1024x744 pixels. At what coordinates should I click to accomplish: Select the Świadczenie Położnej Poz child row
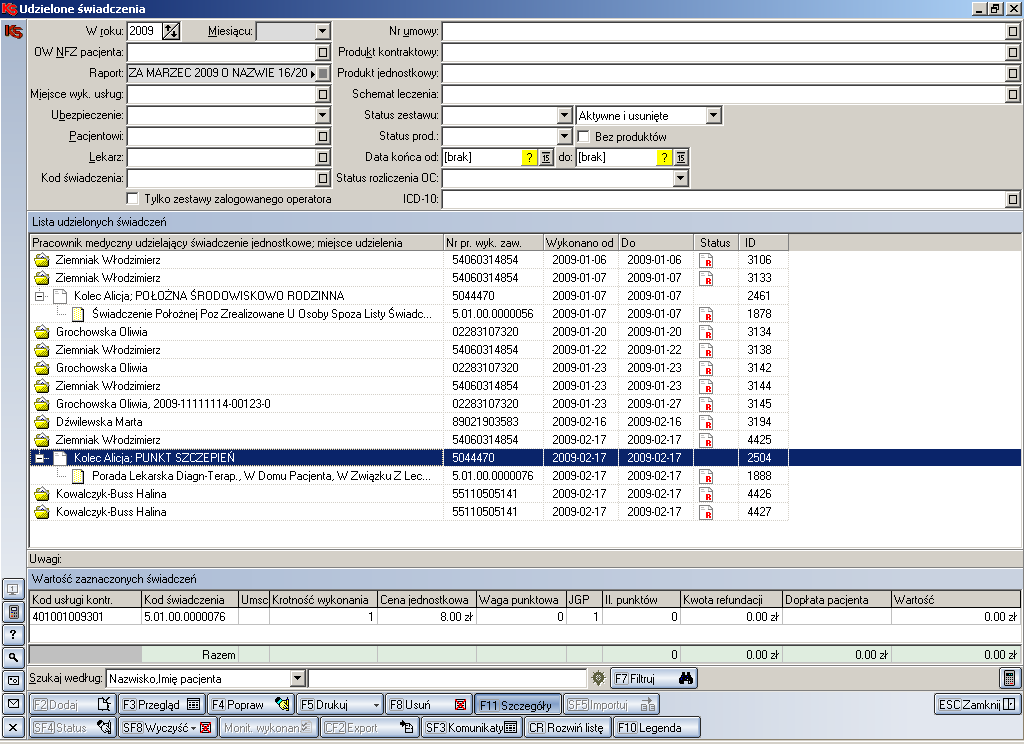[408, 314]
